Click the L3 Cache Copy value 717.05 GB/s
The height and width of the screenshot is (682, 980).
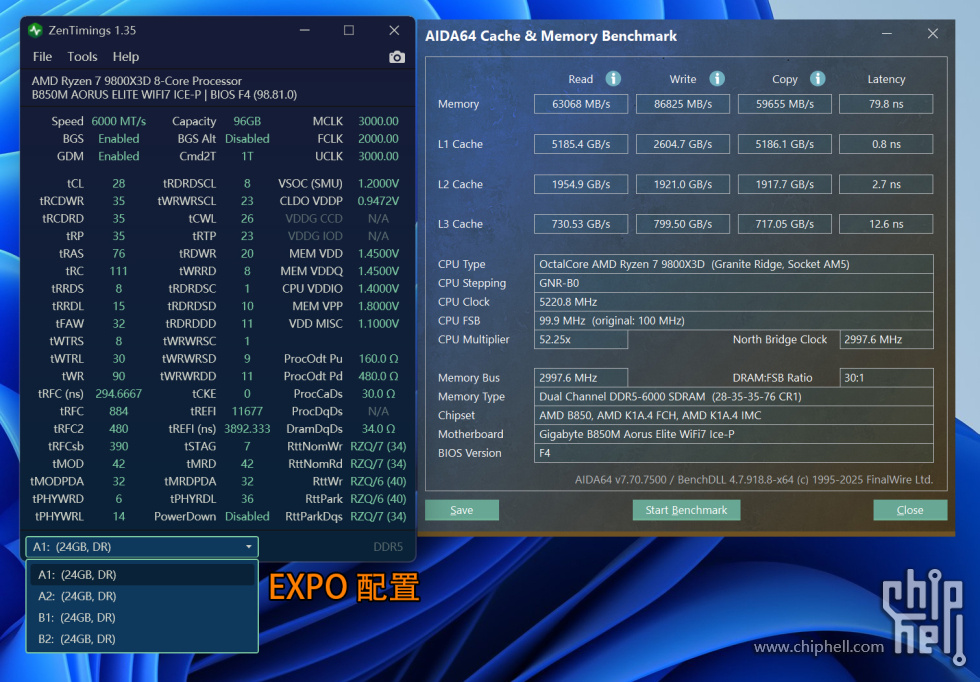(785, 224)
